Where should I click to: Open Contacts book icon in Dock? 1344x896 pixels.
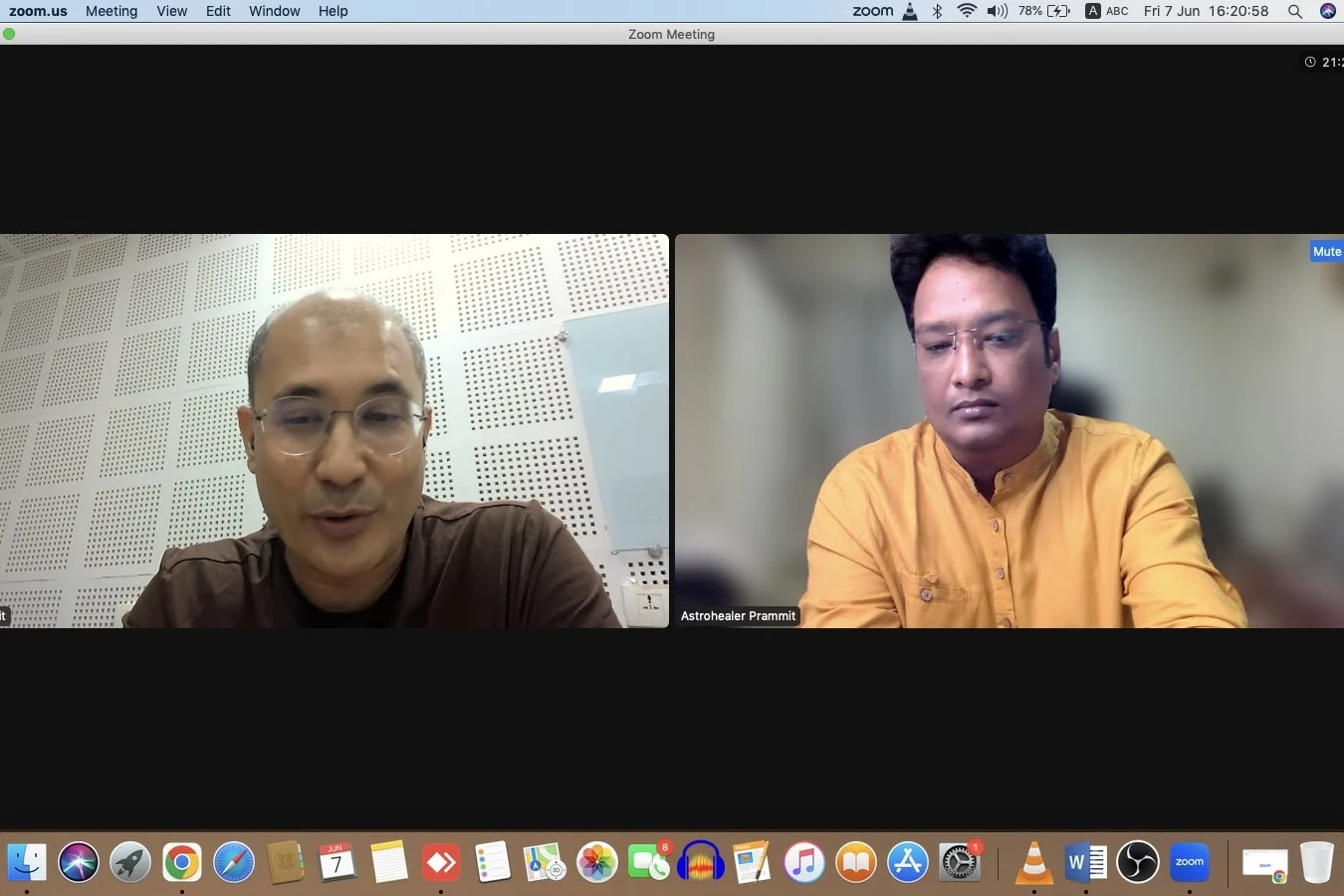pyautogui.click(x=286, y=862)
